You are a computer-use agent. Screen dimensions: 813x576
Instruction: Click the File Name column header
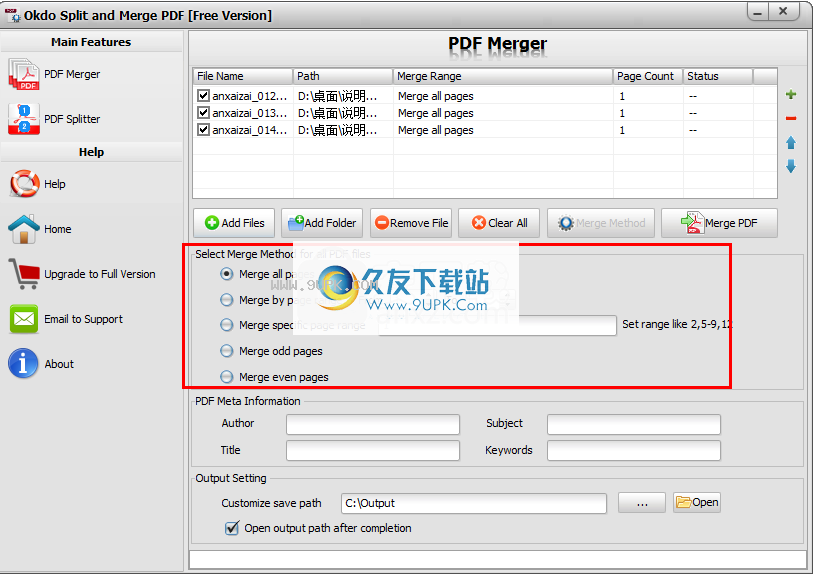pos(242,76)
